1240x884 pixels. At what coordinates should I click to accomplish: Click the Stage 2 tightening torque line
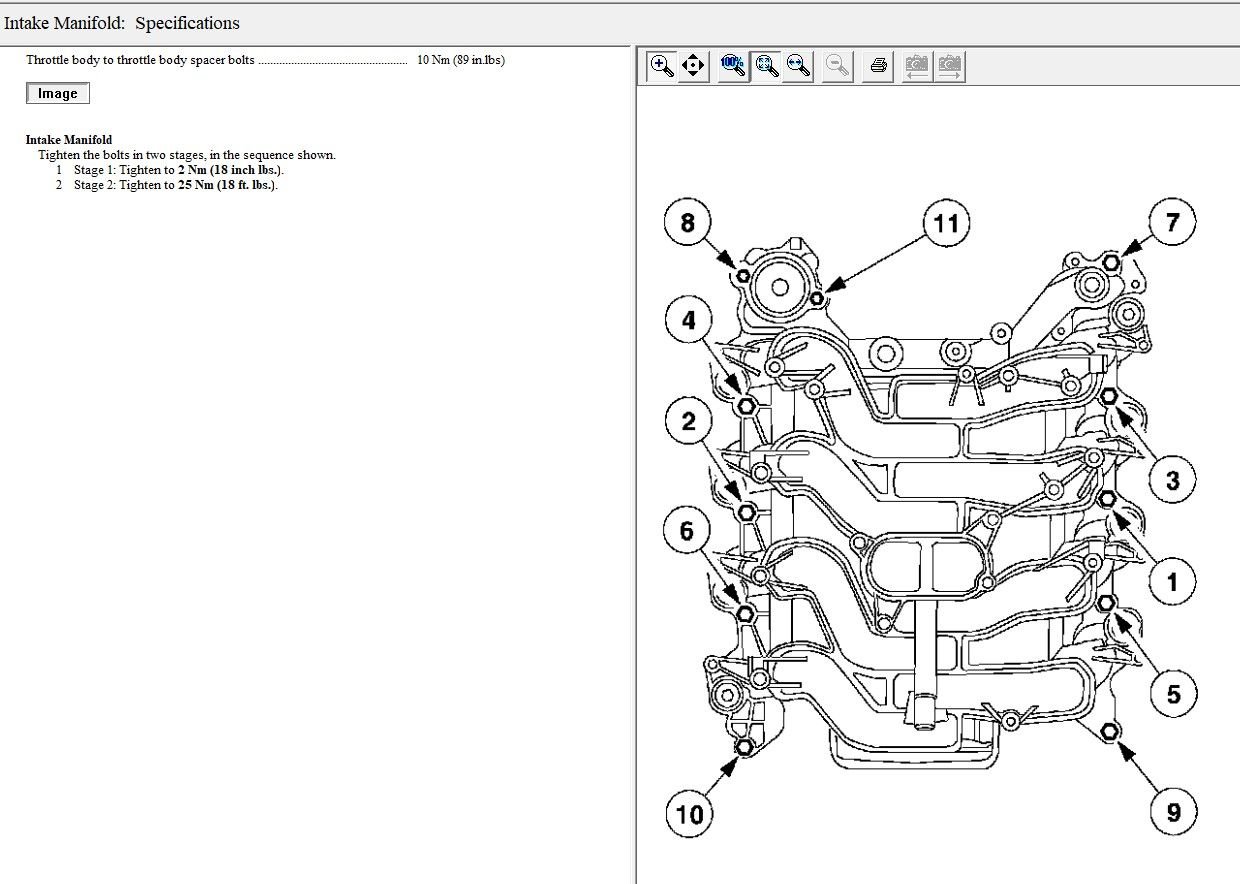[x=175, y=185]
